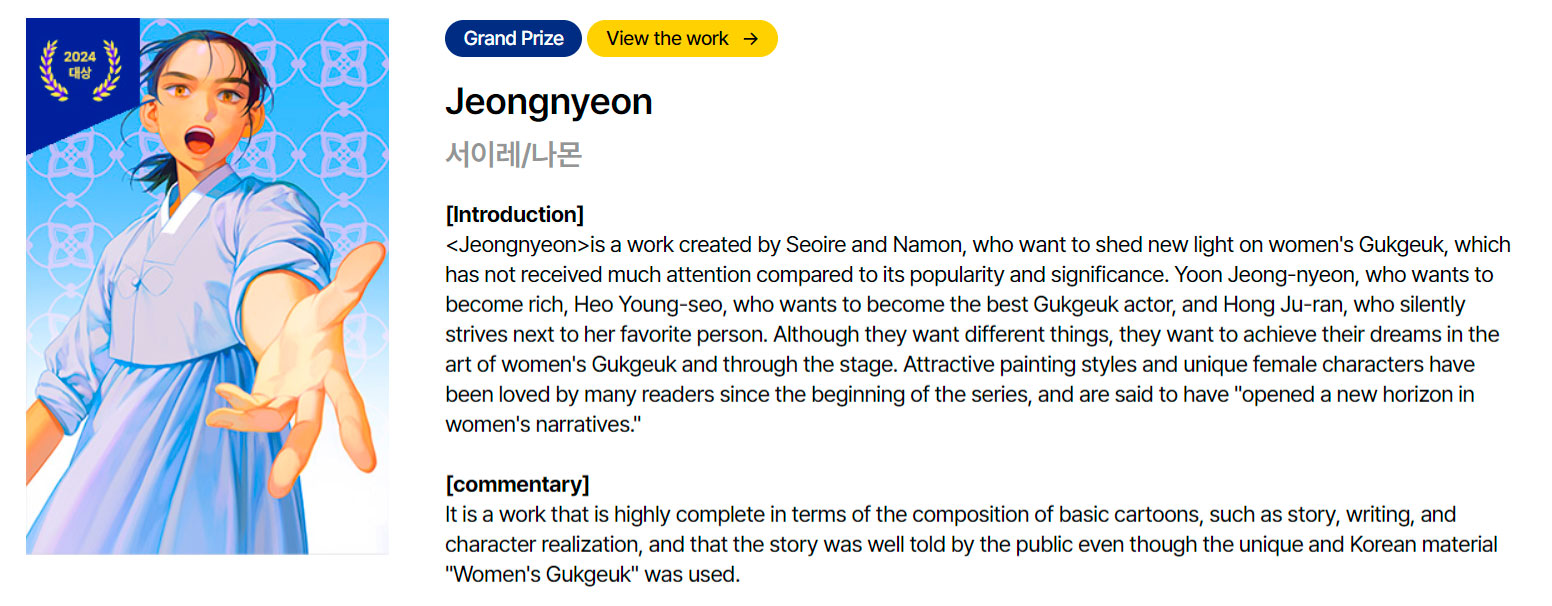This screenshot has width=1552, height=606.
Task: Open the Jeongnyeon cover illustration
Action: point(207,286)
